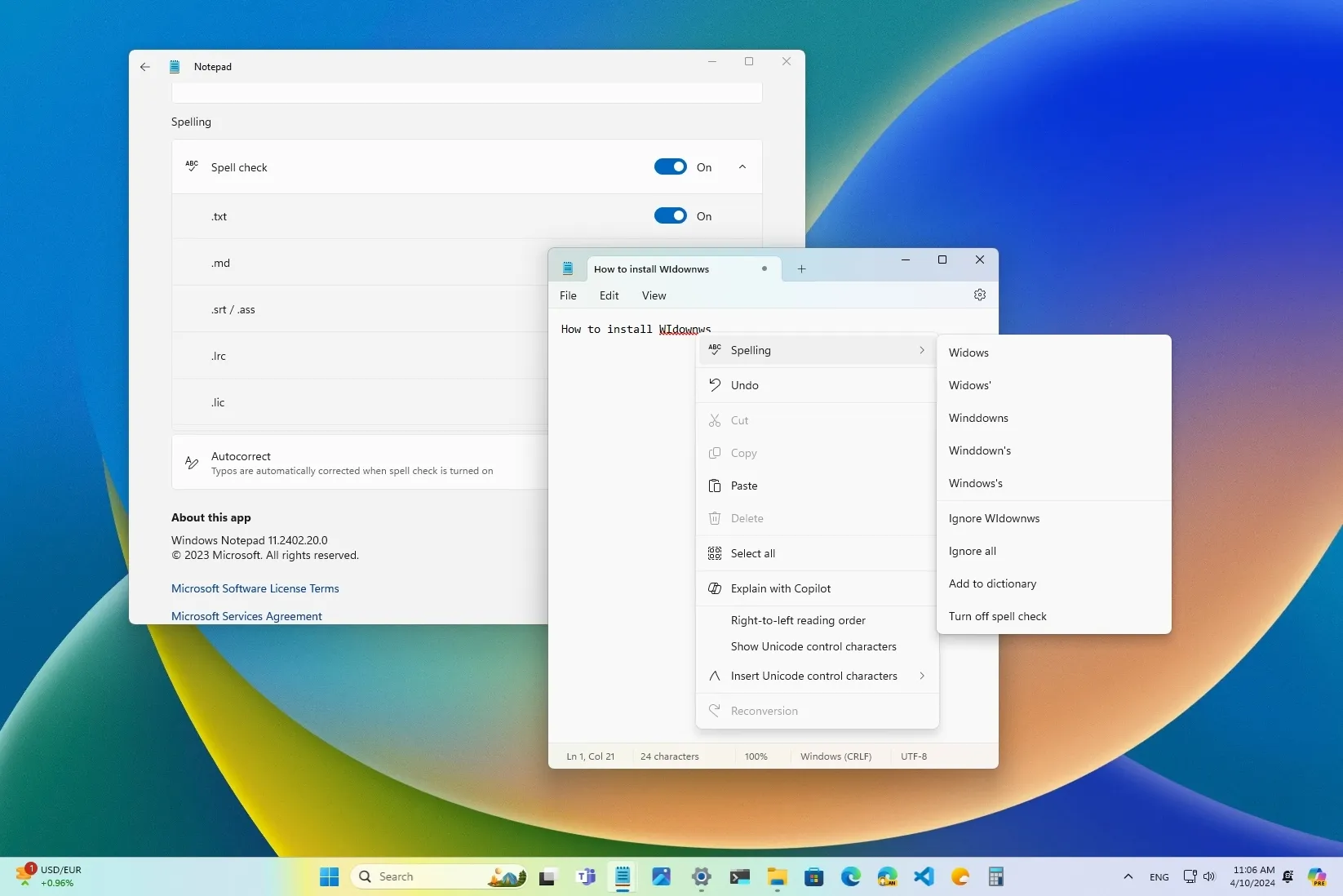The width and height of the screenshot is (1343, 896).
Task: Open Notepad settings gear icon
Action: pos(980,295)
